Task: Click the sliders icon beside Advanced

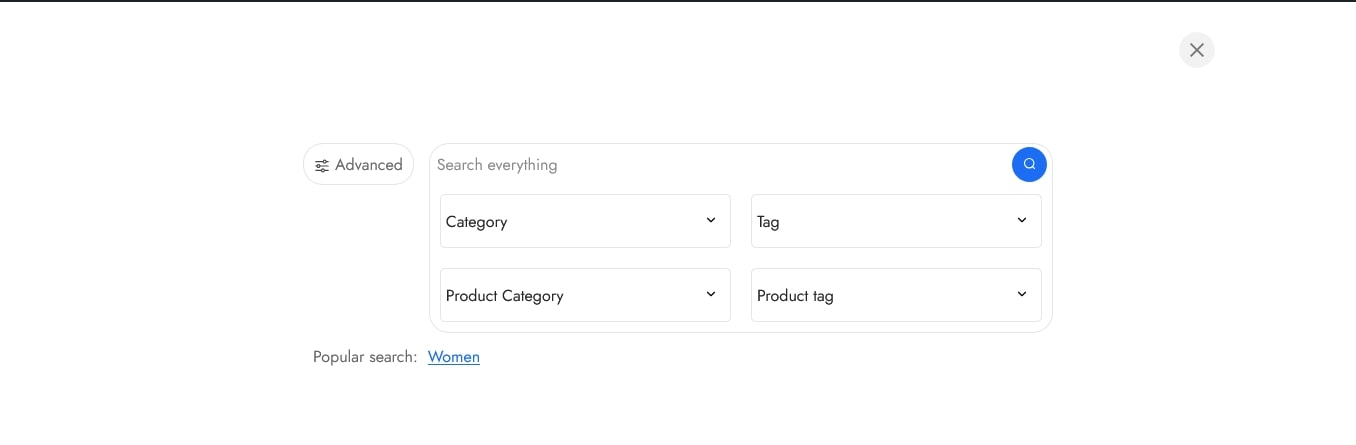Action: point(322,166)
